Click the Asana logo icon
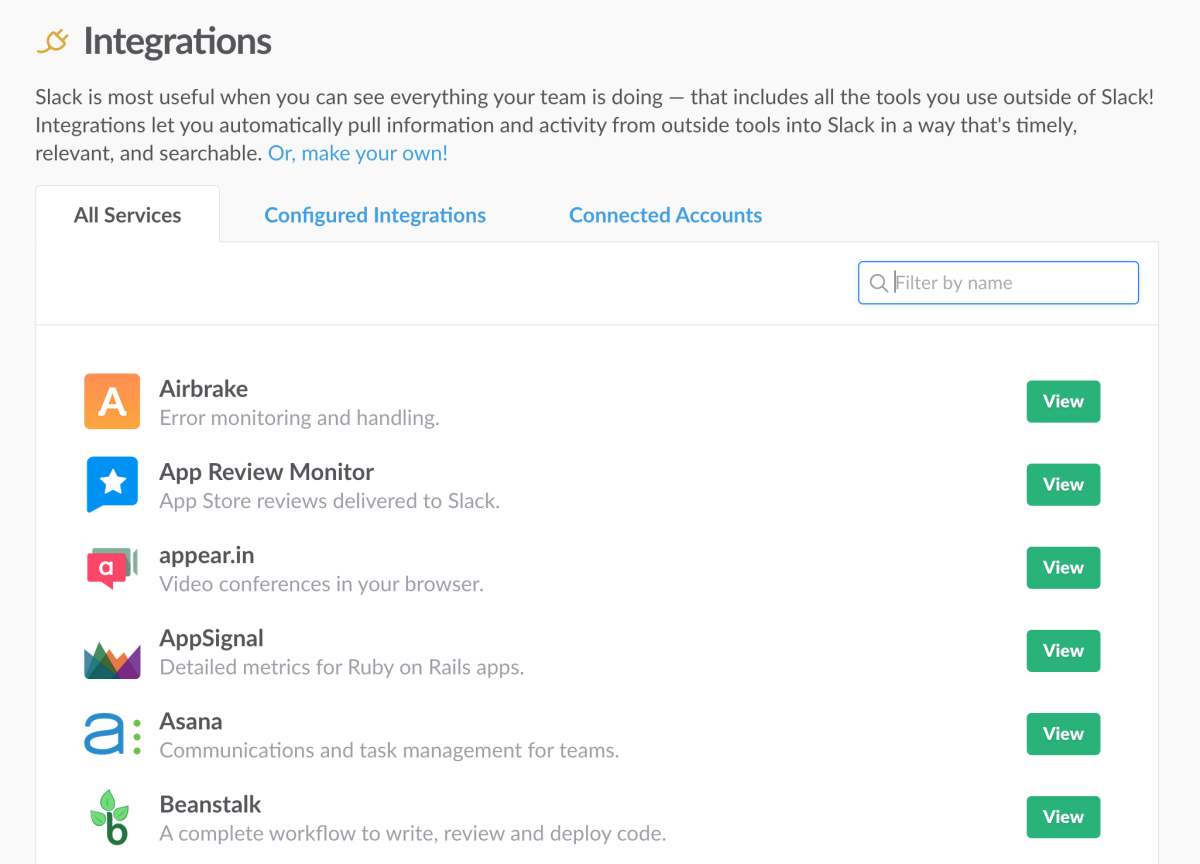The image size is (1200, 864). click(x=111, y=733)
